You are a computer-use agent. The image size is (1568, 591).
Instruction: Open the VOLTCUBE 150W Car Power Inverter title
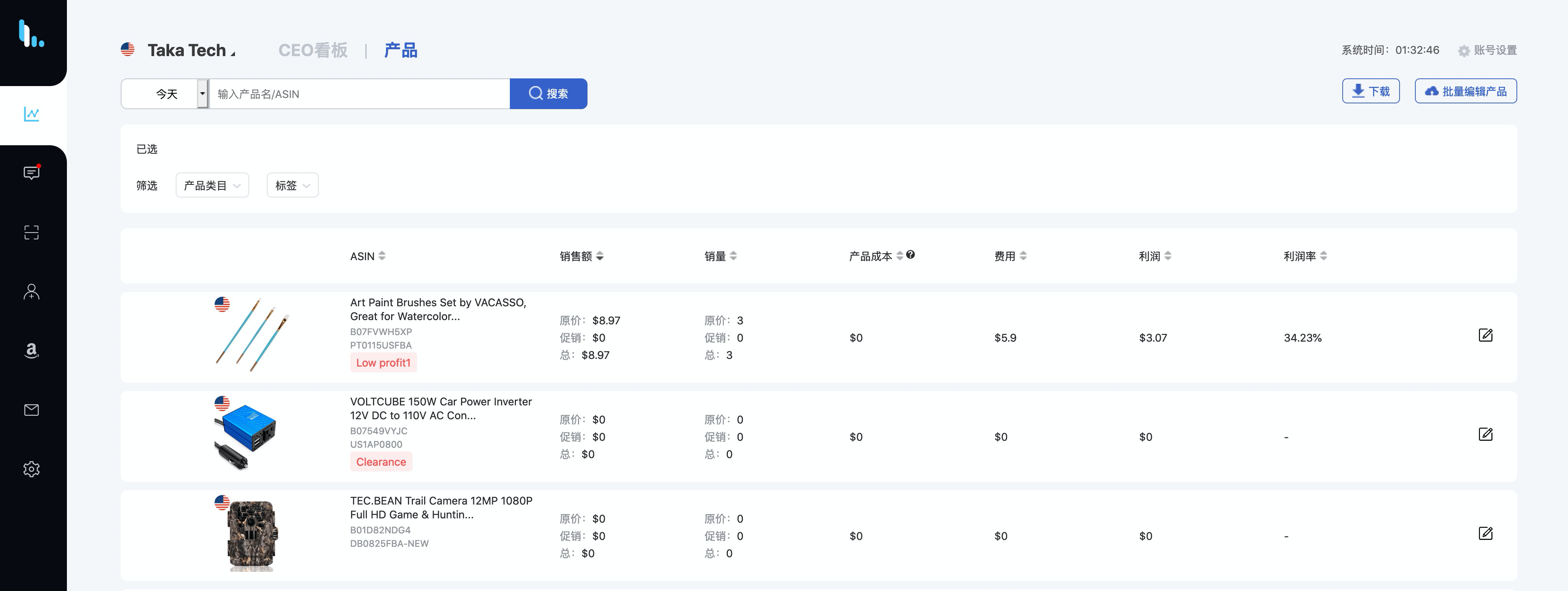tap(441, 408)
